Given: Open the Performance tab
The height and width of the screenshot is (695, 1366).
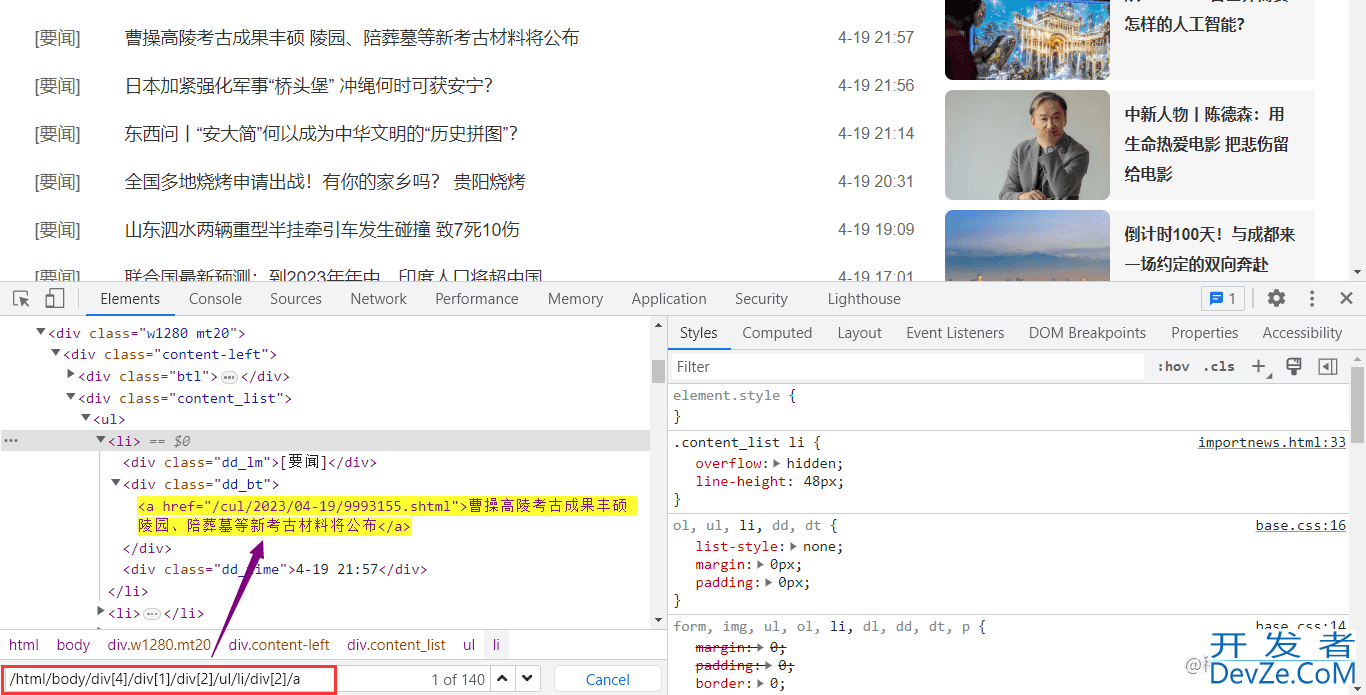Looking at the screenshot, I should pos(477,299).
